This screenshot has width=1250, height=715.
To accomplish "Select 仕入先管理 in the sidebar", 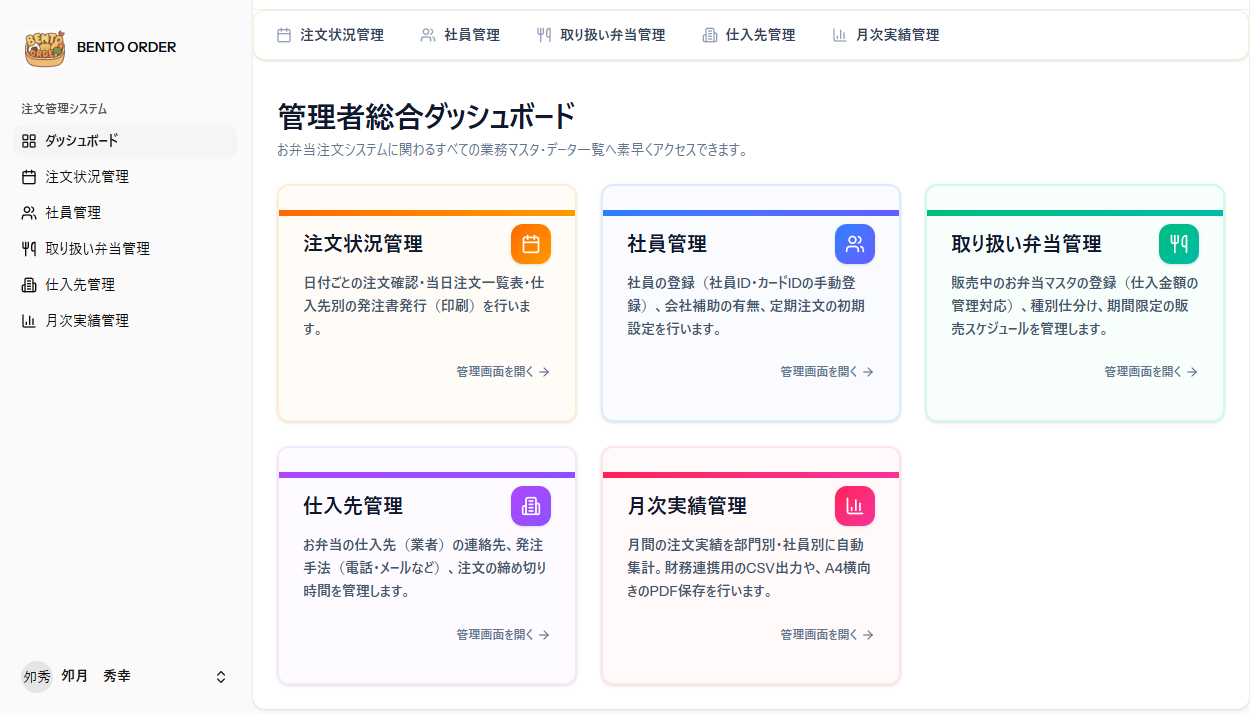I will pyautogui.click(x=125, y=285).
